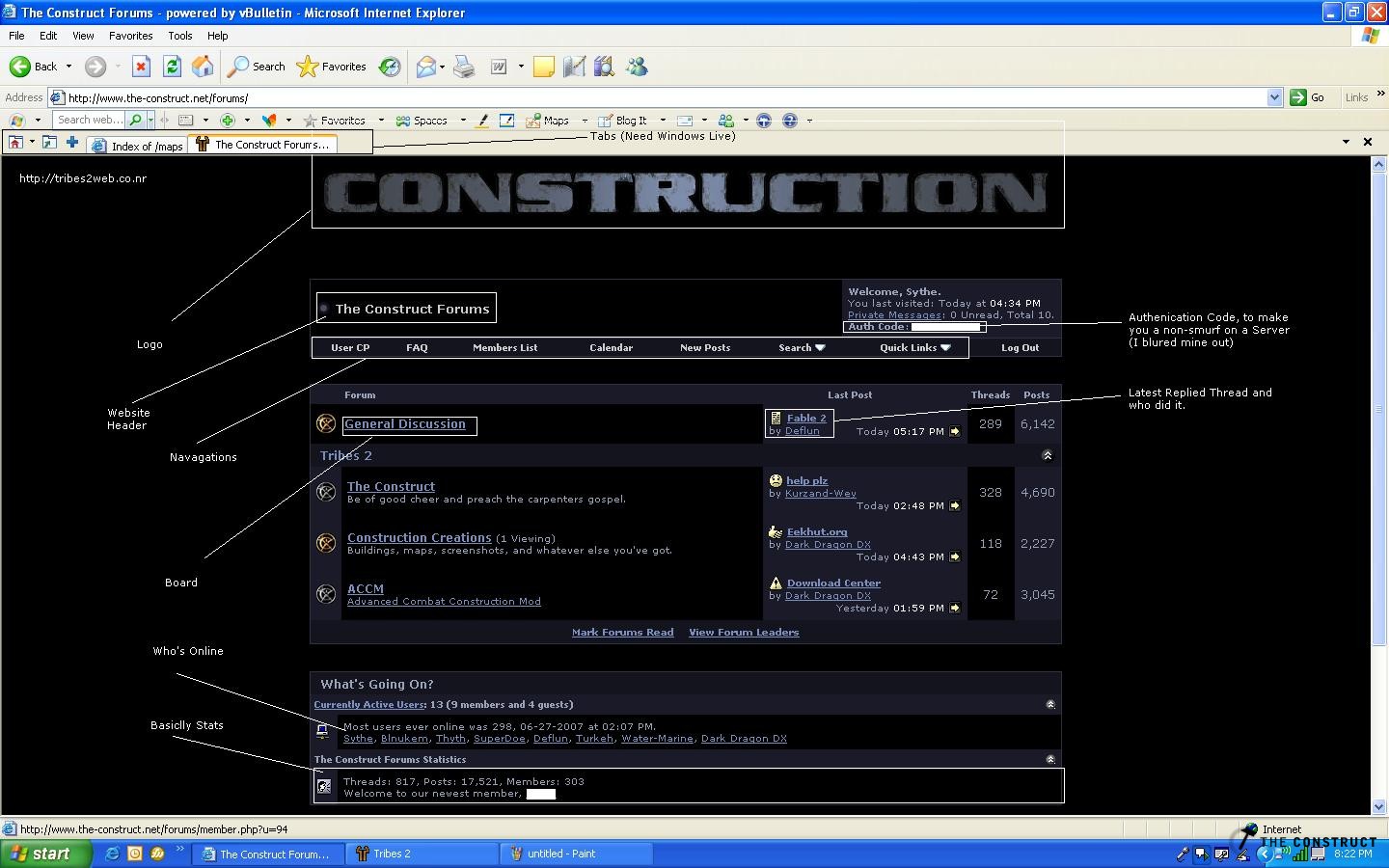Switch to untitled - Paint taskbar button
1389x868 pixels.
576,854
